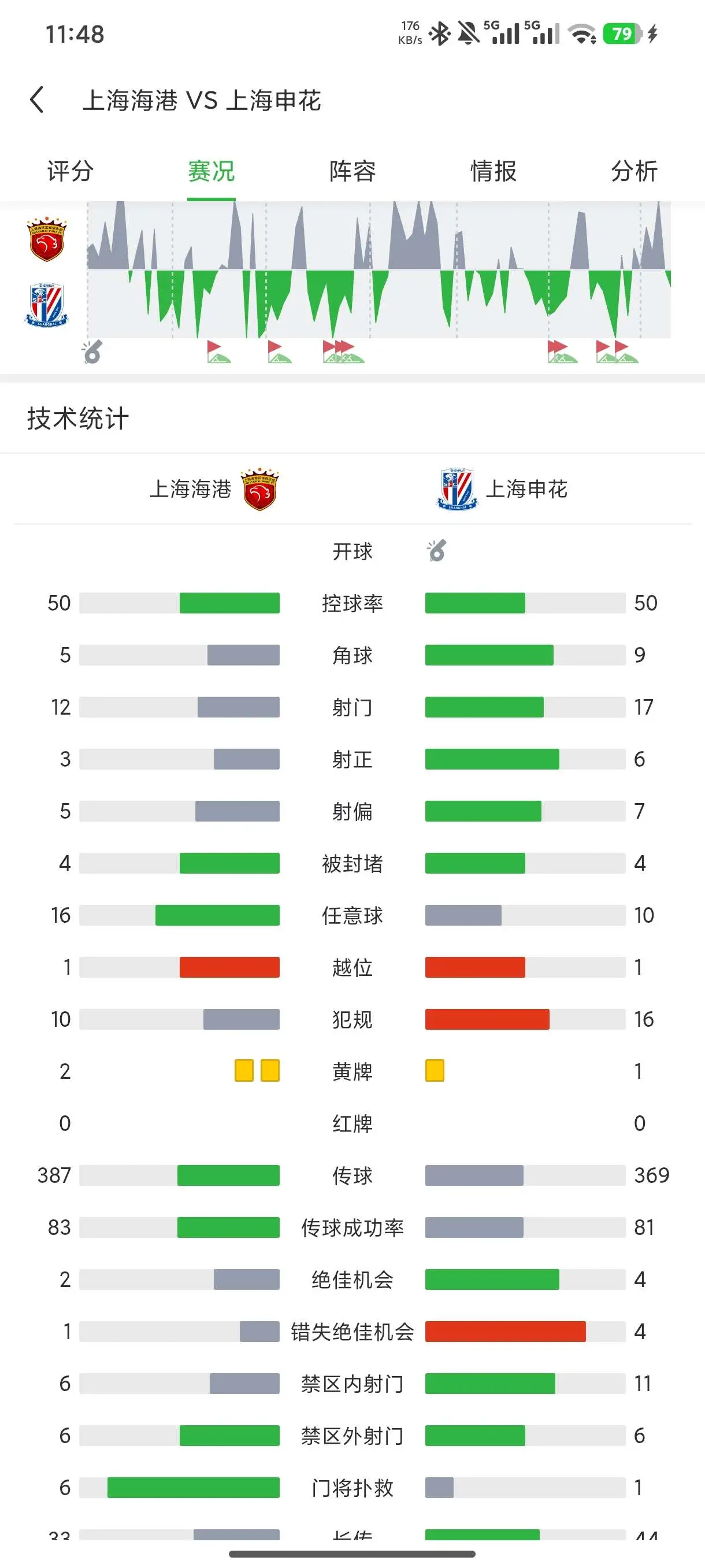The height and width of the screenshot is (1568, 705).
Task: Tap the kickoff whistle icon under the chart
Action: point(92,352)
